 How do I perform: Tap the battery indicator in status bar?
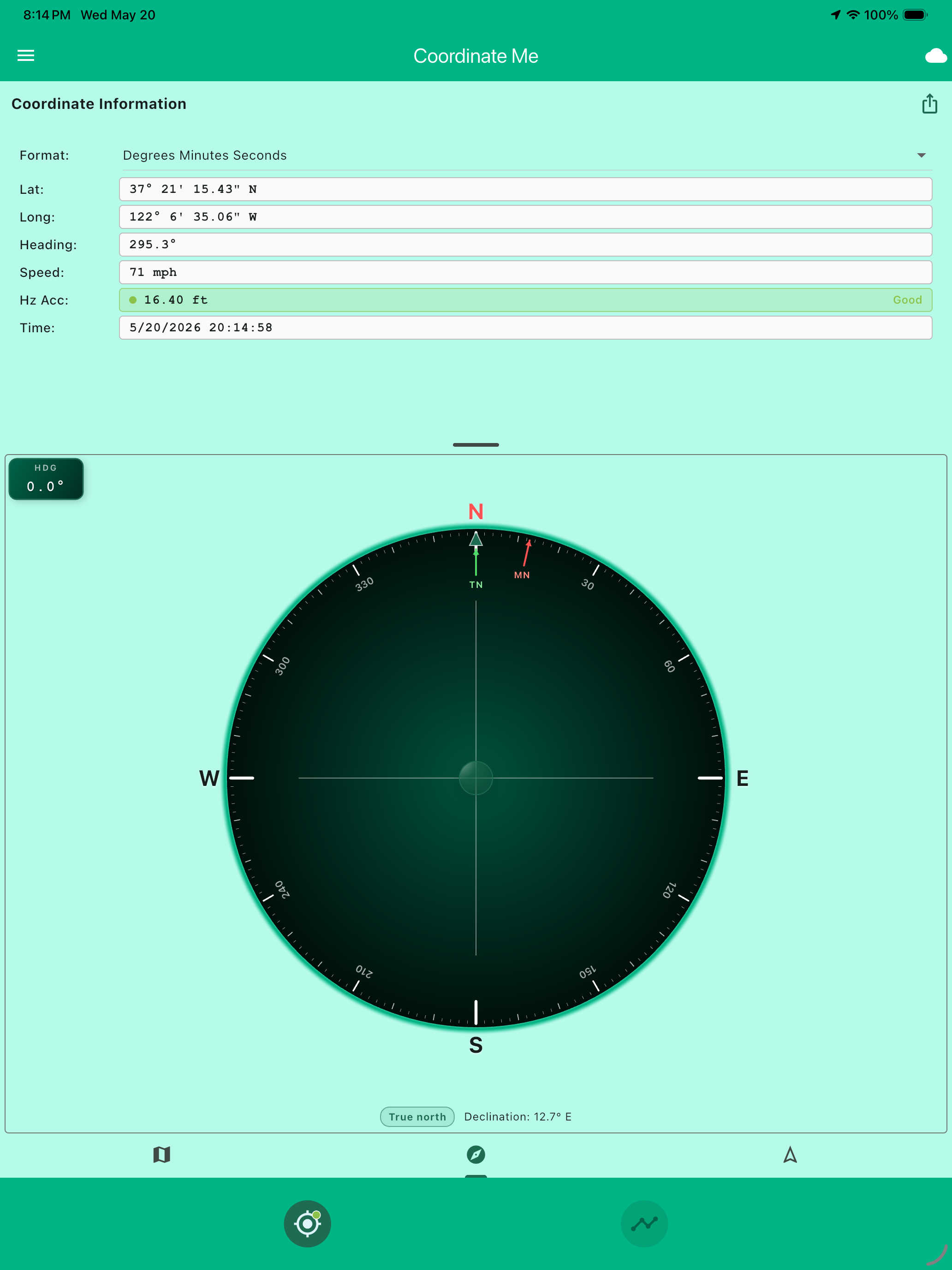pyautogui.click(x=915, y=15)
